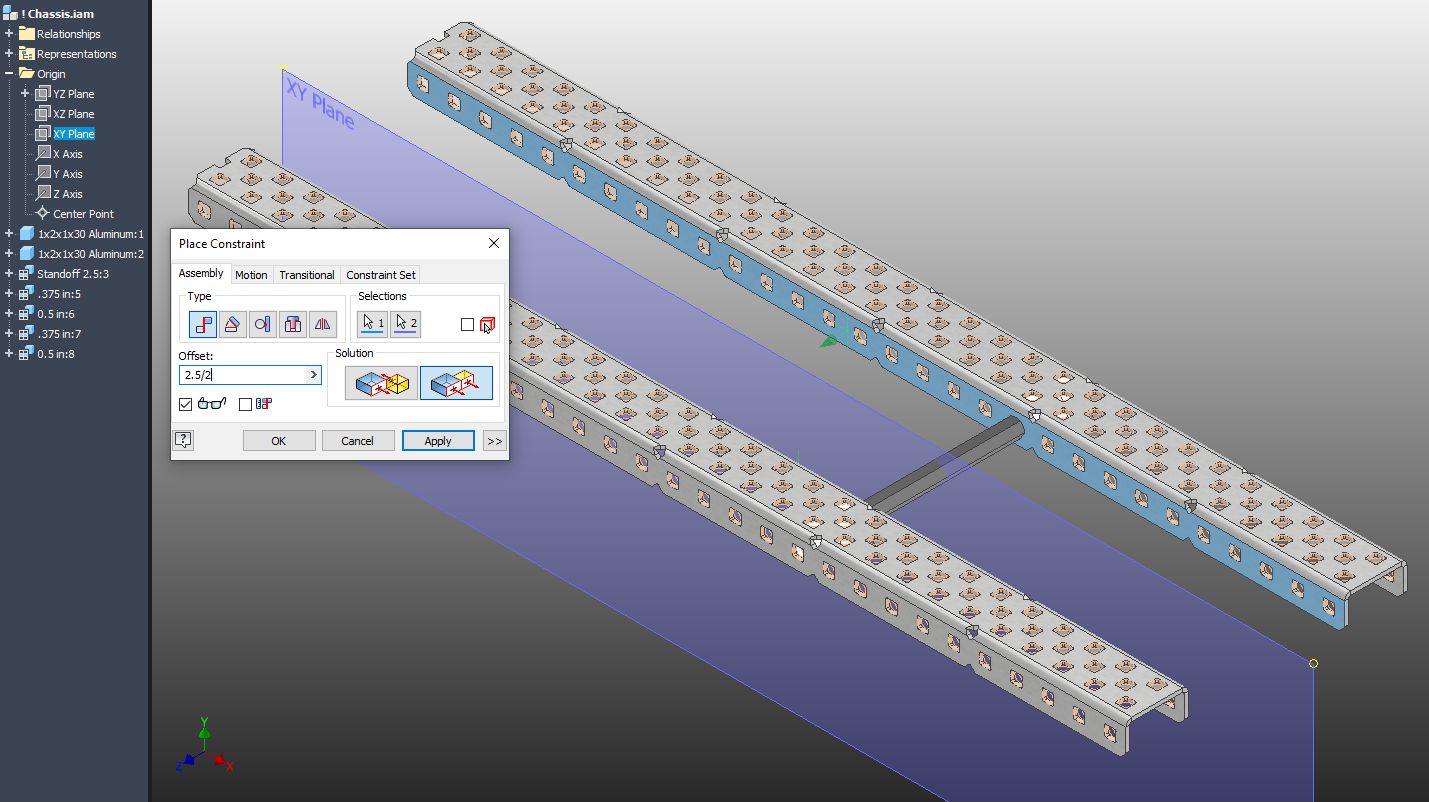Switch to the Assembly tab

point(201,274)
